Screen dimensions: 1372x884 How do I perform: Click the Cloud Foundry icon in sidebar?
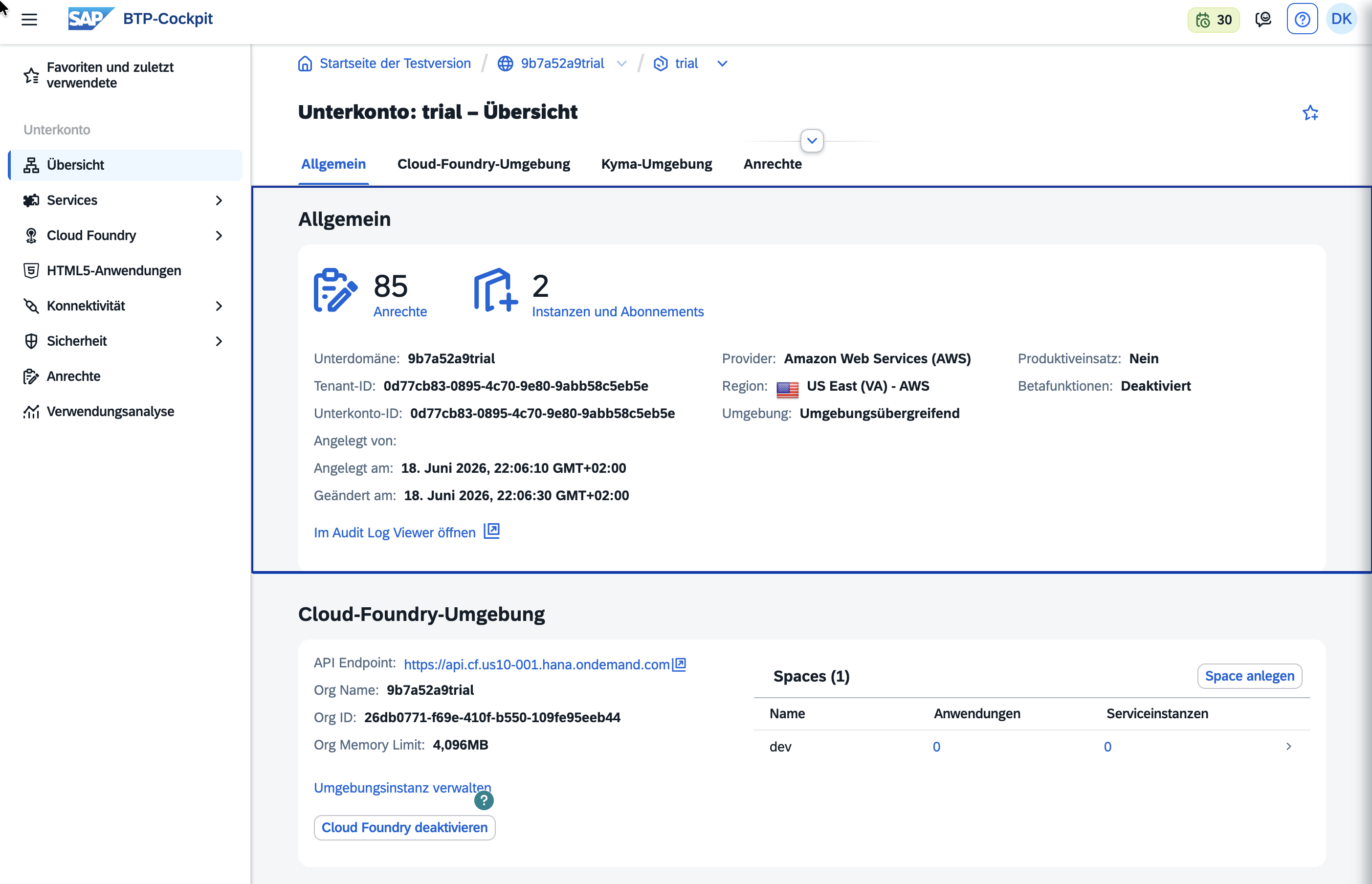(31, 235)
